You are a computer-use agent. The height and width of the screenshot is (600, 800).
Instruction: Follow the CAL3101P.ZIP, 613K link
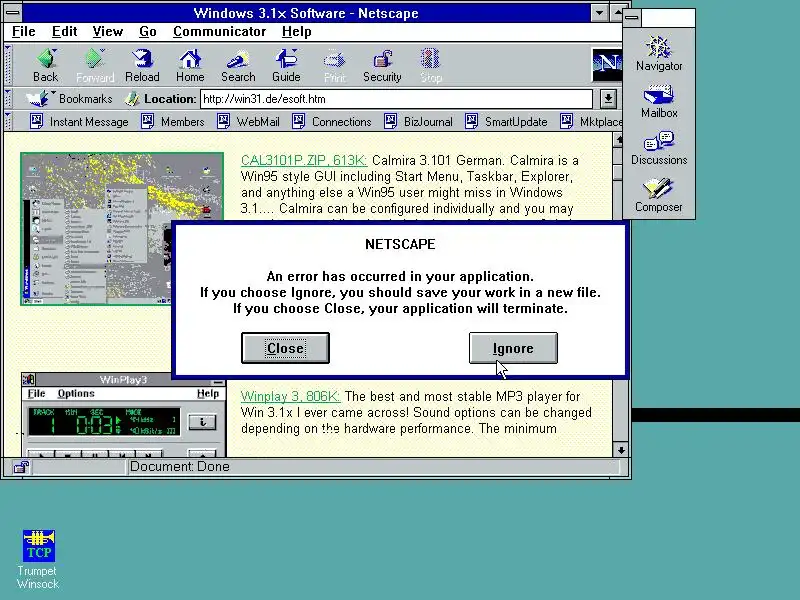(x=304, y=160)
